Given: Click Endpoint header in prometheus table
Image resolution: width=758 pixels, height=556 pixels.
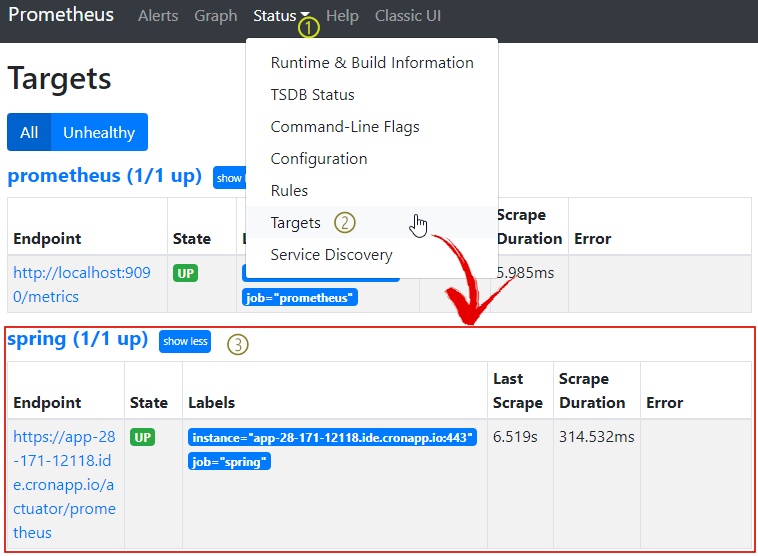Looking at the screenshot, I should [47, 239].
